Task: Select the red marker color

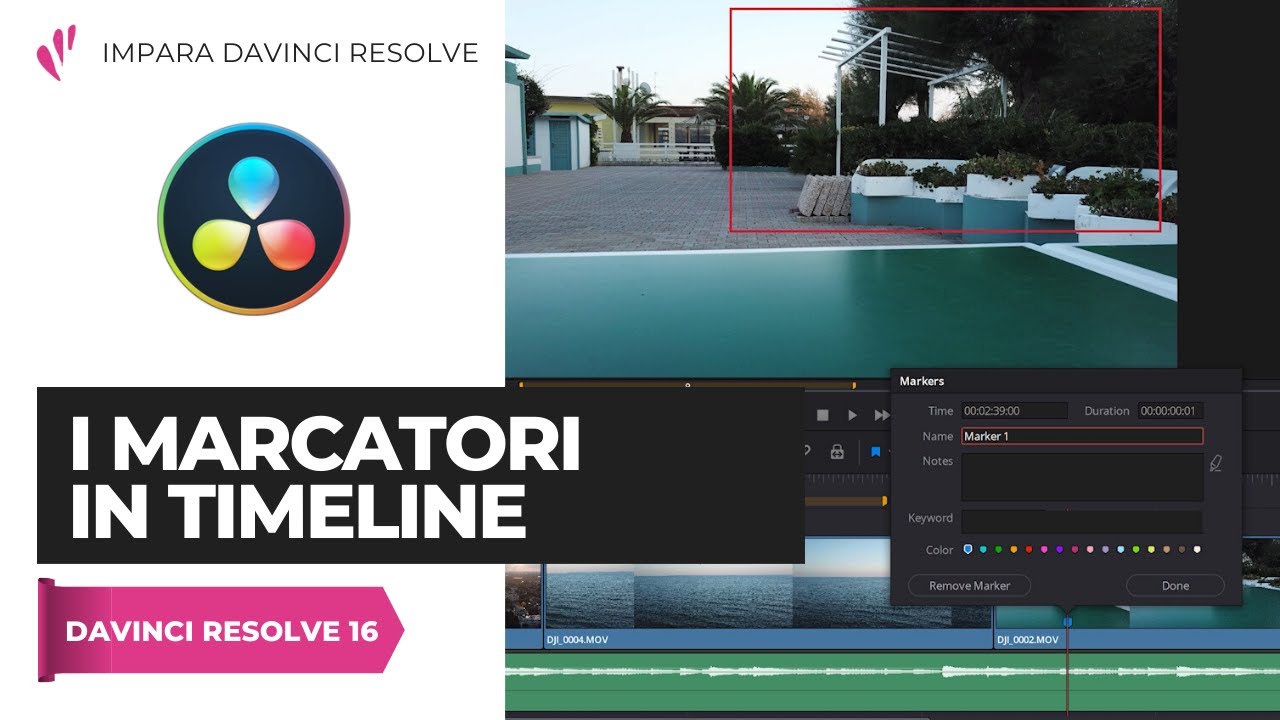Action: [x=1029, y=549]
